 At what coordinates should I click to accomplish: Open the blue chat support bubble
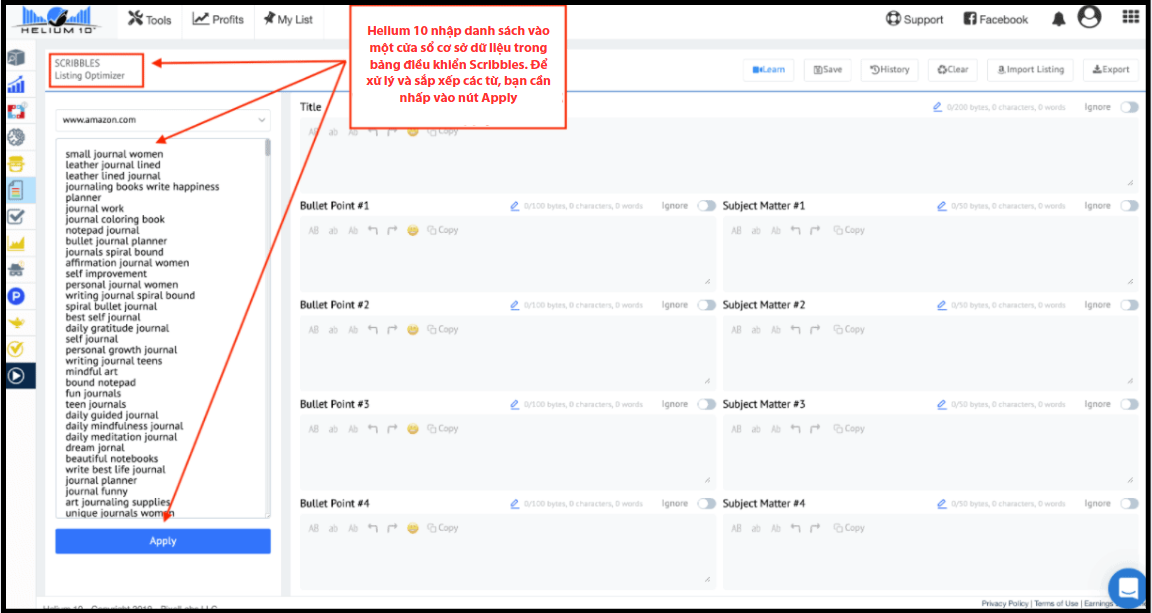coord(1128,587)
